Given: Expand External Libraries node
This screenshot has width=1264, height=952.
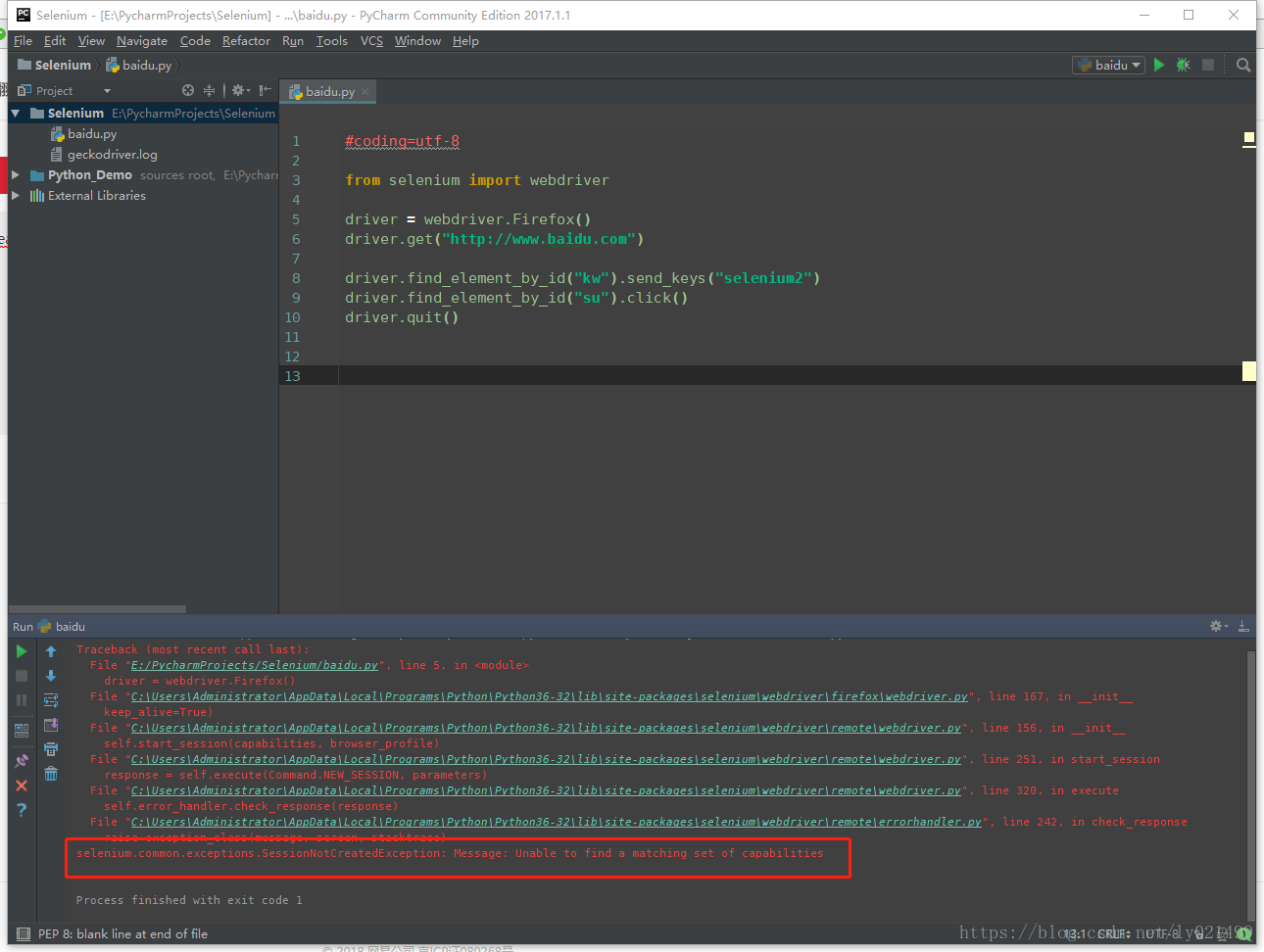Looking at the screenshot, I should (x=16, y=196).
